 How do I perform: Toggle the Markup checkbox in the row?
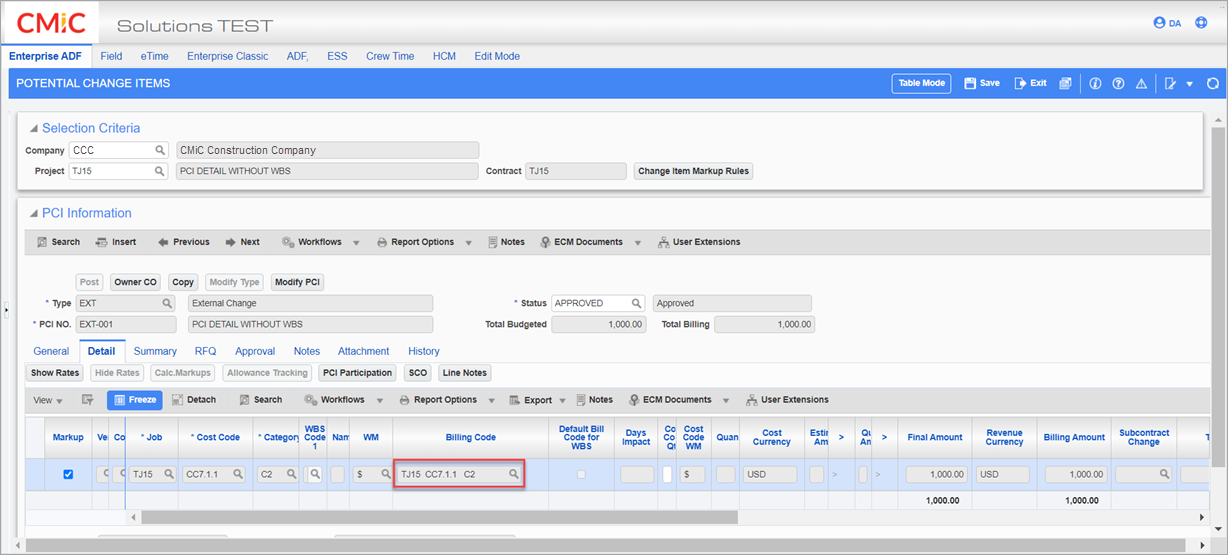coord(68,475)
